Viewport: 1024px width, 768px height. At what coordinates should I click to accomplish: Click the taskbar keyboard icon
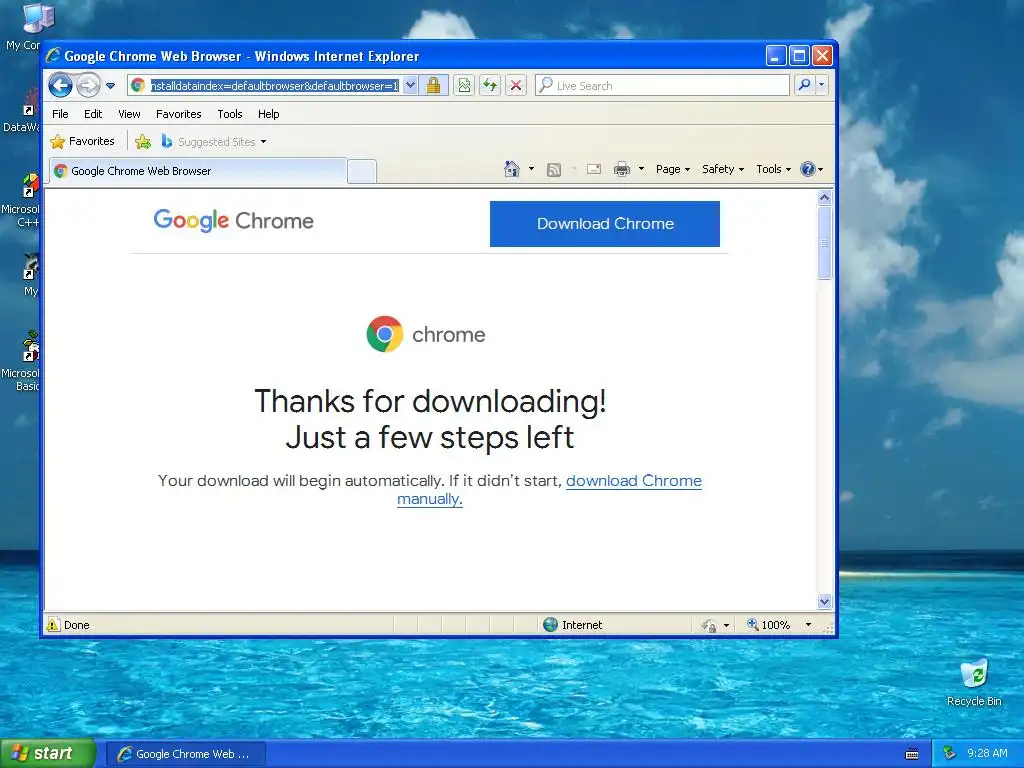click(x=912, y=754)
